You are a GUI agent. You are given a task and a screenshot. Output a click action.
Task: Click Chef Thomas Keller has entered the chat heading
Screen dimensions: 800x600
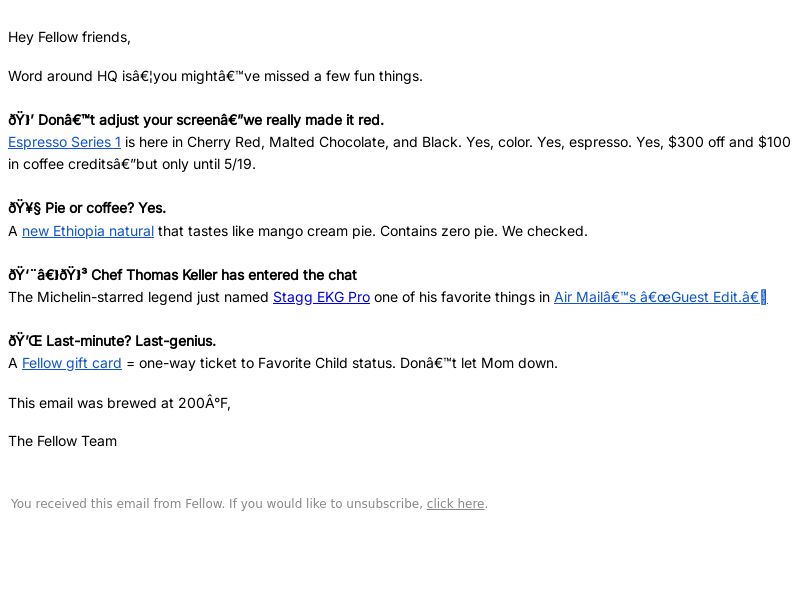click(x=224, y=275)
